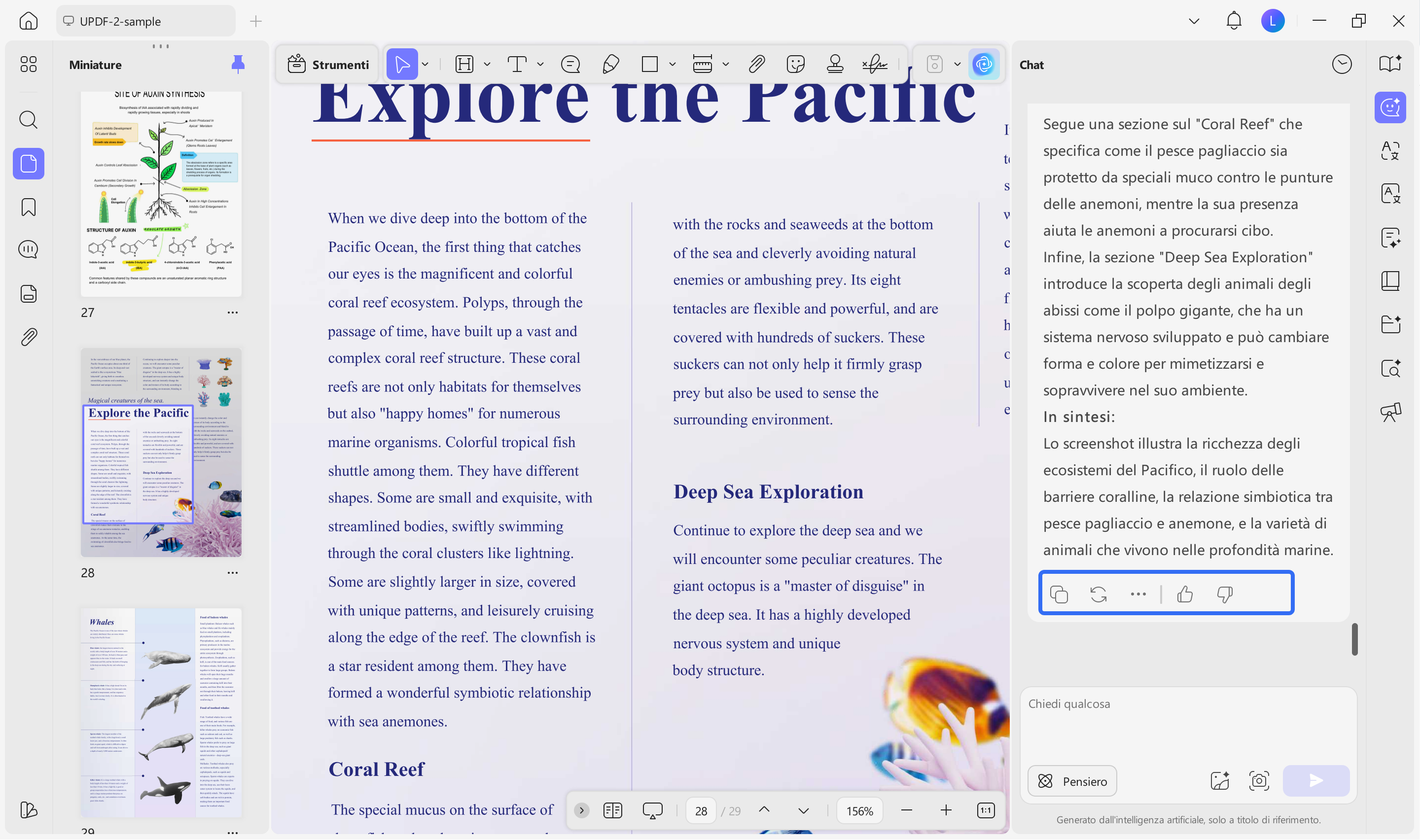
Task: Toggle the page layout view mode
Action: (613, 811)
